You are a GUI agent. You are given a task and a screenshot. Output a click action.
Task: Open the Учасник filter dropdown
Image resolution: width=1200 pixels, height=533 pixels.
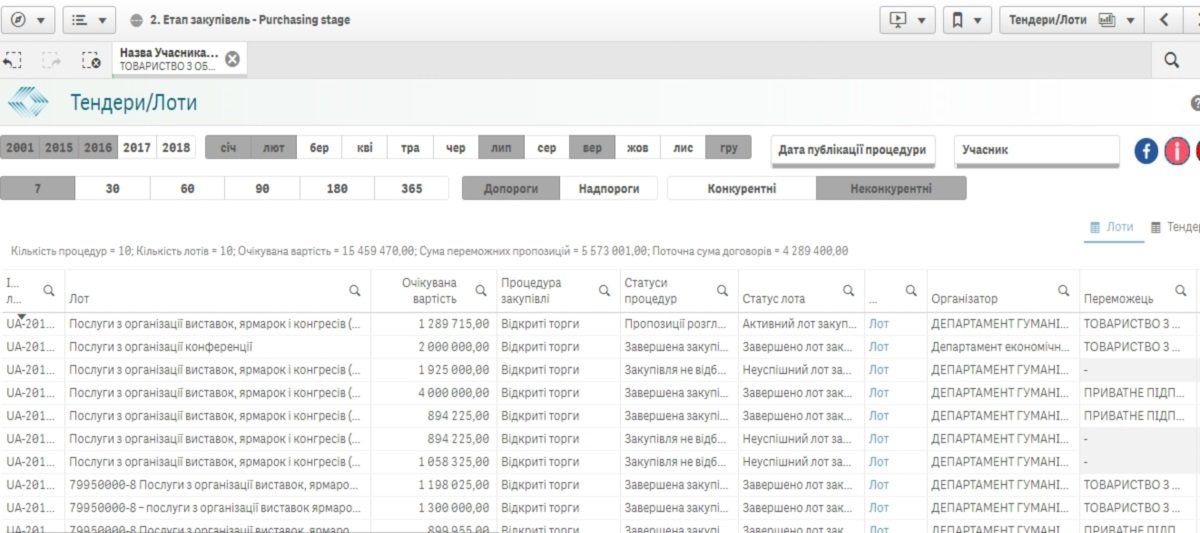pyautogui.click(x=1036, y=150)
